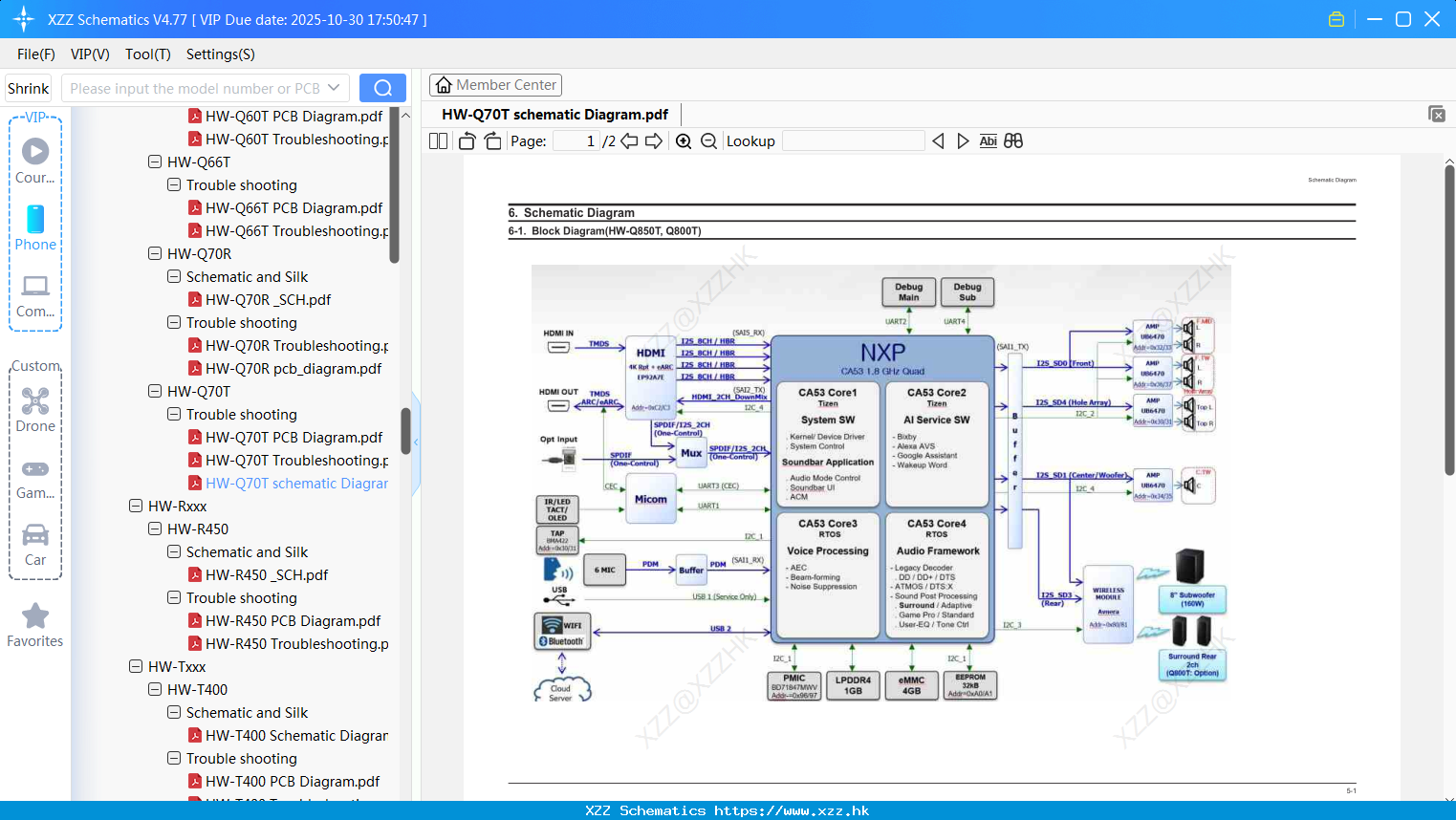Image resolution: width=1456 pixels, height=820 pixels.
Task: Click the blue magnifier search button
Action: [x=382, y=88]
